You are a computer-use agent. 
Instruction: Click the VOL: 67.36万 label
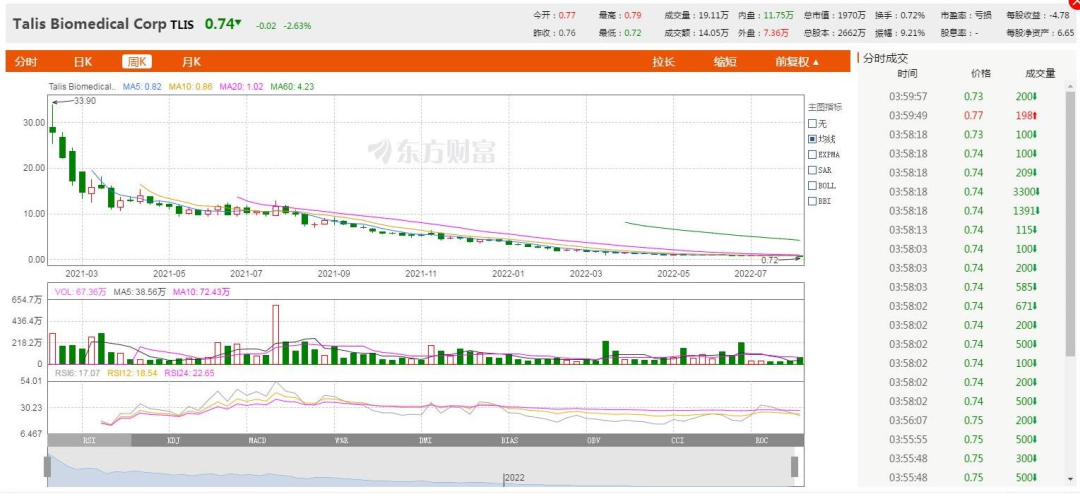tap(81, 292)
